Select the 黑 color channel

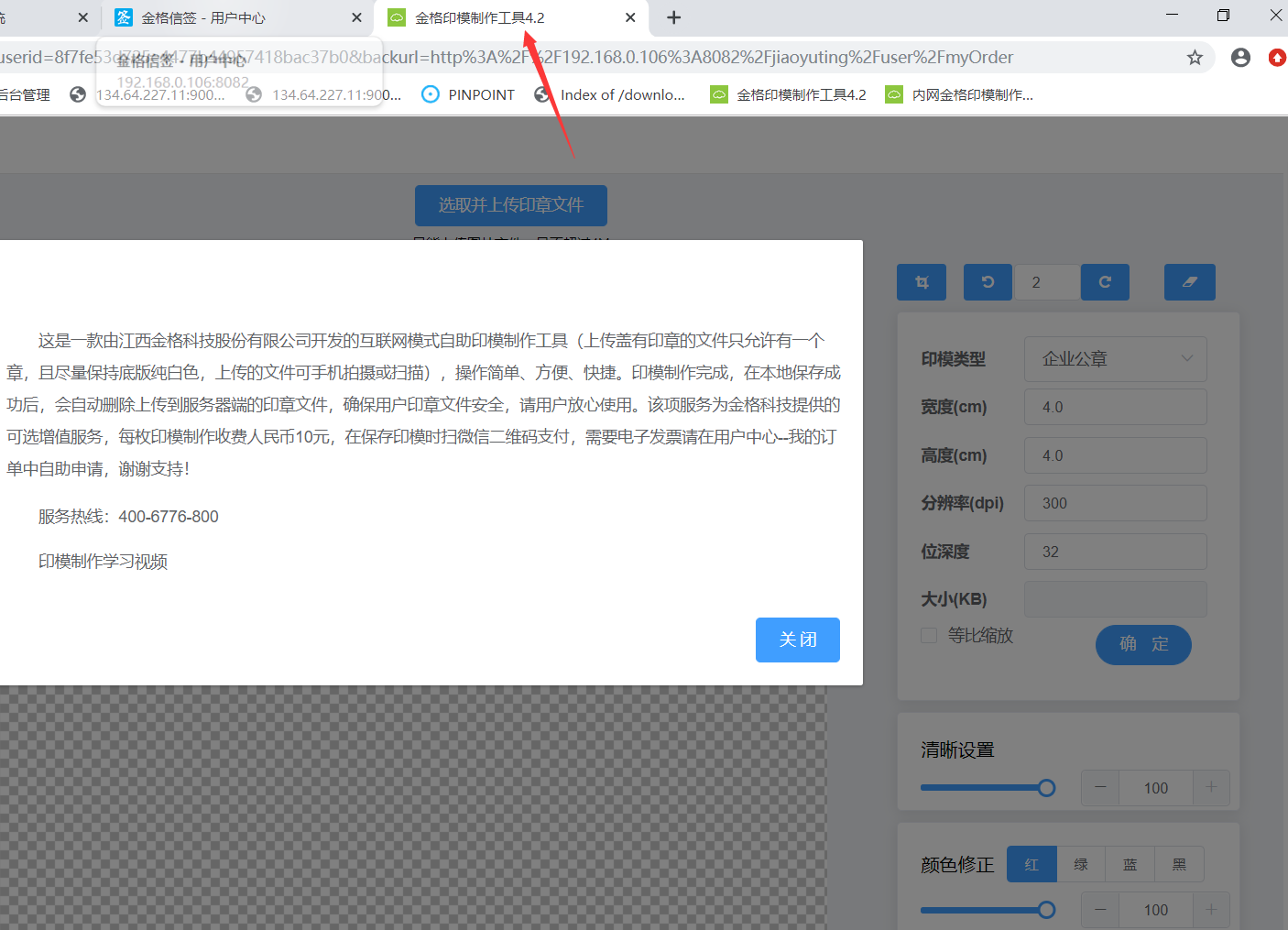click(x=1179, y=864)
